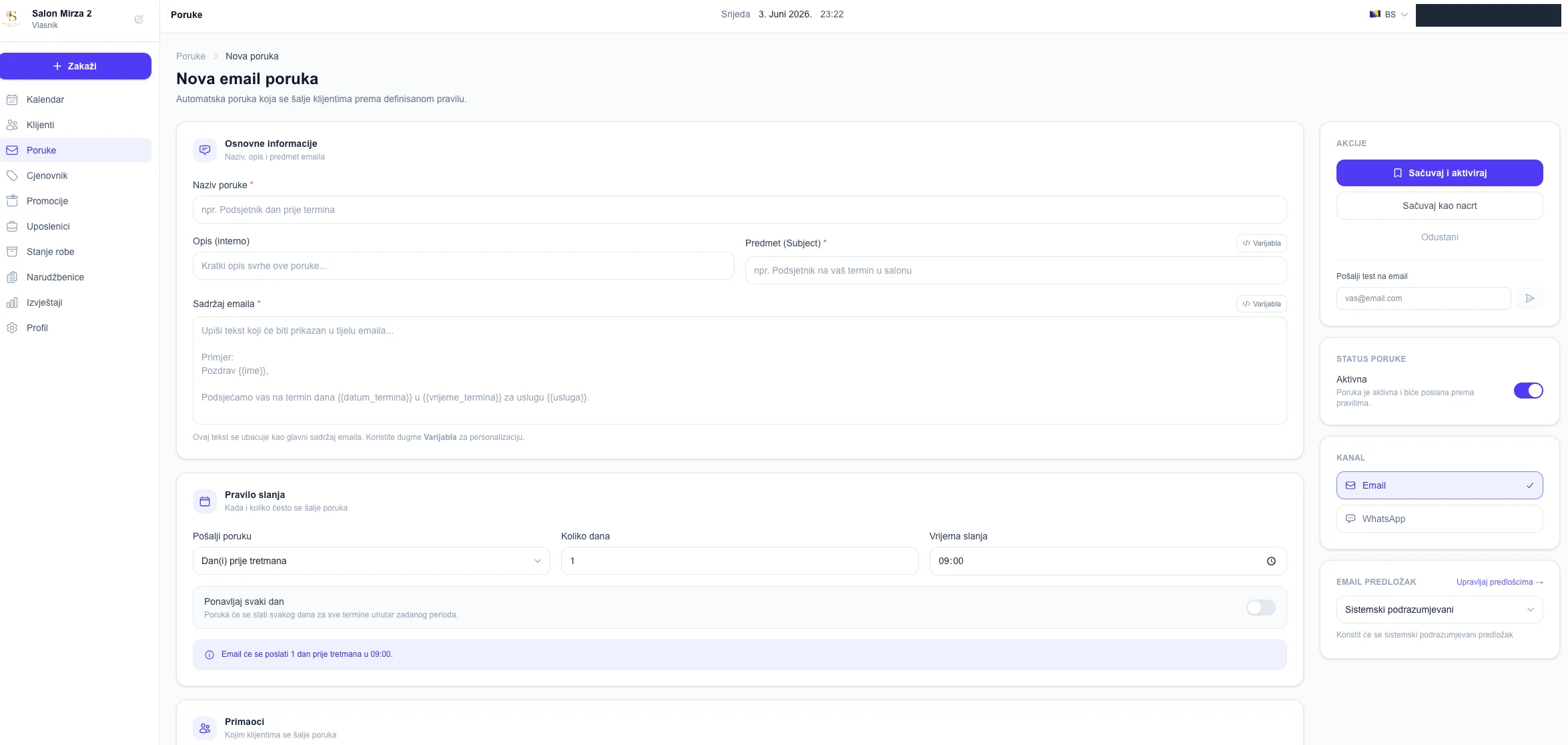Select the WhatsApp channel option
This screenshot has height=745, width=1568.
click(1439, 519)
